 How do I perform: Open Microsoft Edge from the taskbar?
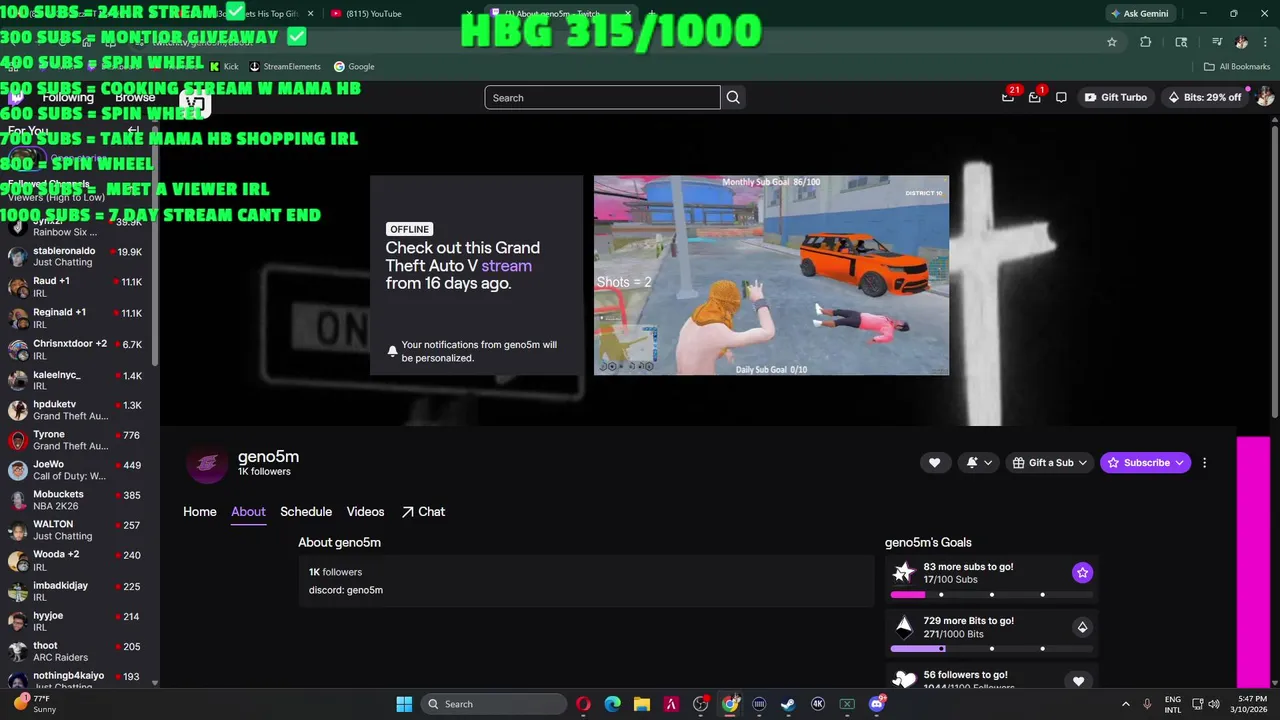pos(612,704)
